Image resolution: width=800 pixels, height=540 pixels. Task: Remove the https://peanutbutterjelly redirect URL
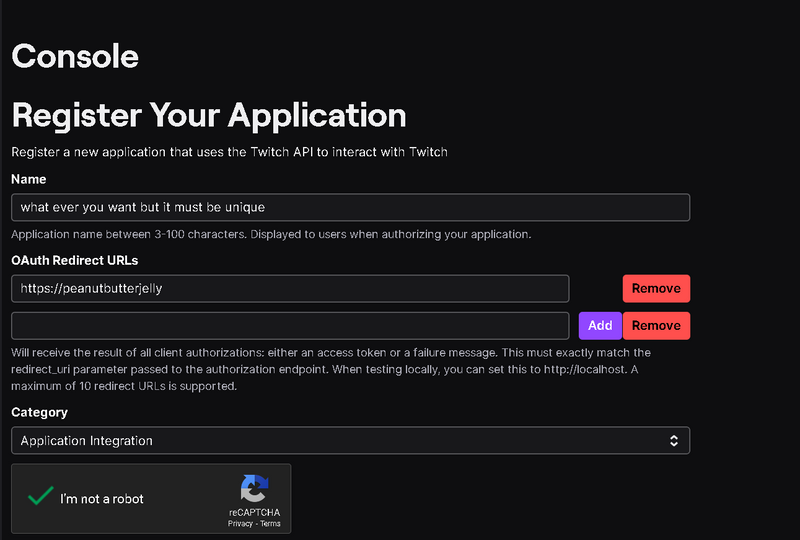656,288
